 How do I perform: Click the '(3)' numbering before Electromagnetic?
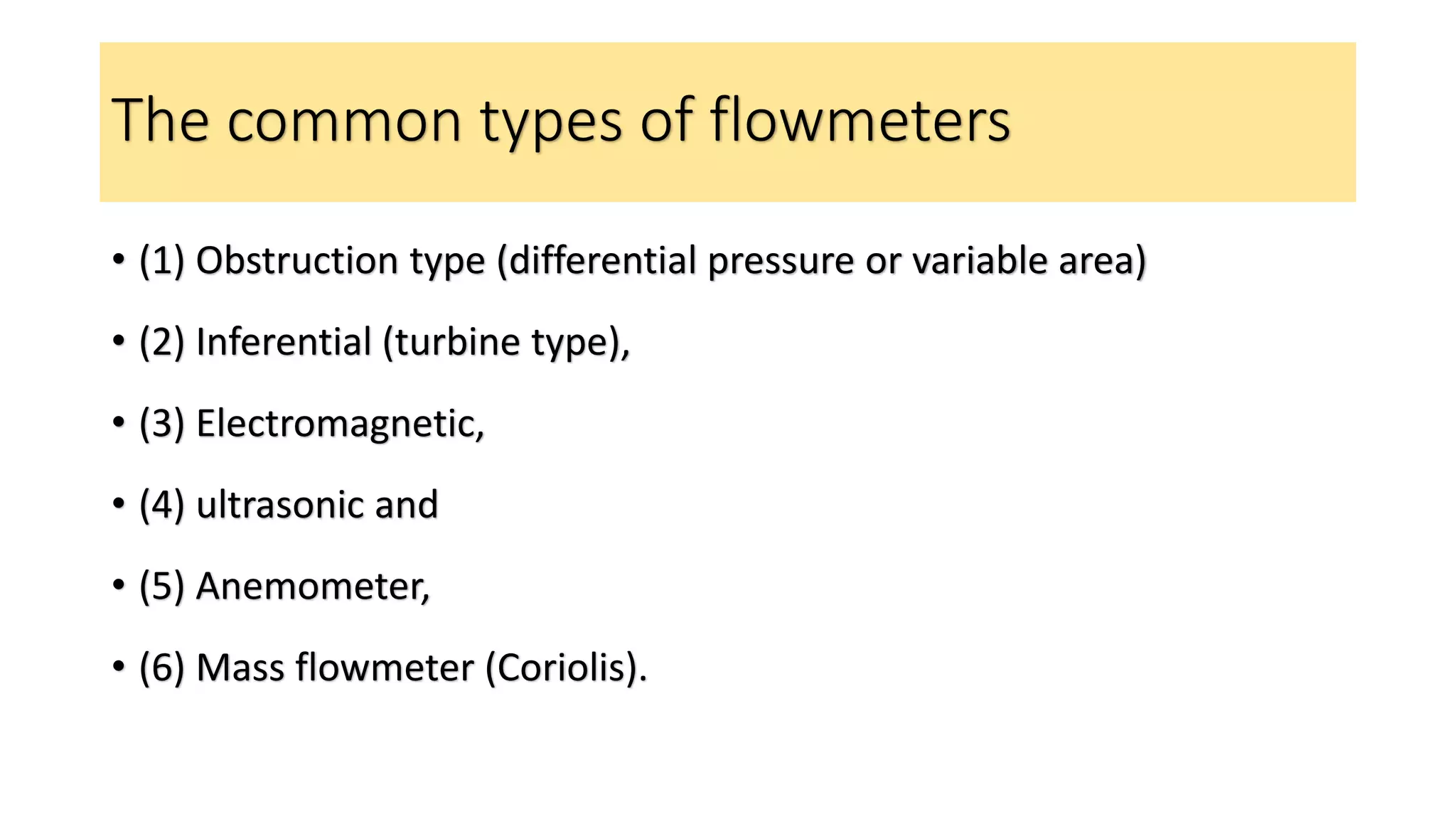pyautogui.click(x=162, y=424)
